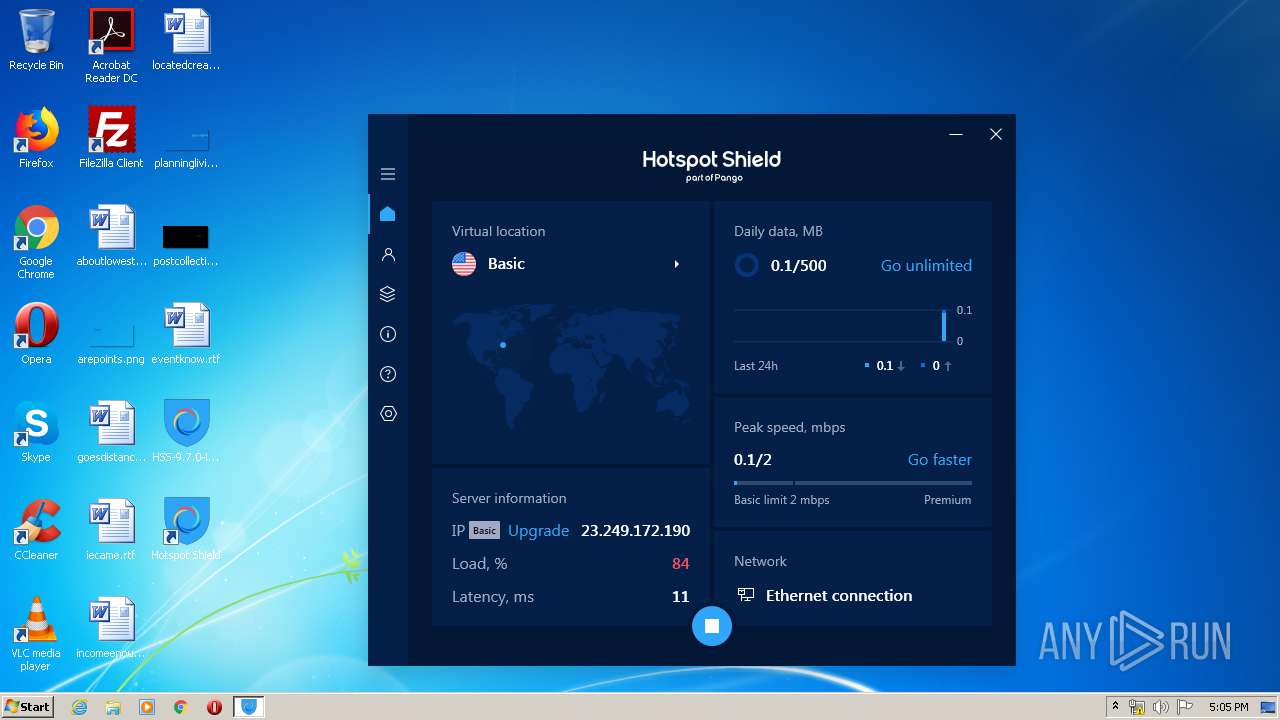Click the Hotspot Shield taskbar button
Screen dimensions: 1280x720
249,707
